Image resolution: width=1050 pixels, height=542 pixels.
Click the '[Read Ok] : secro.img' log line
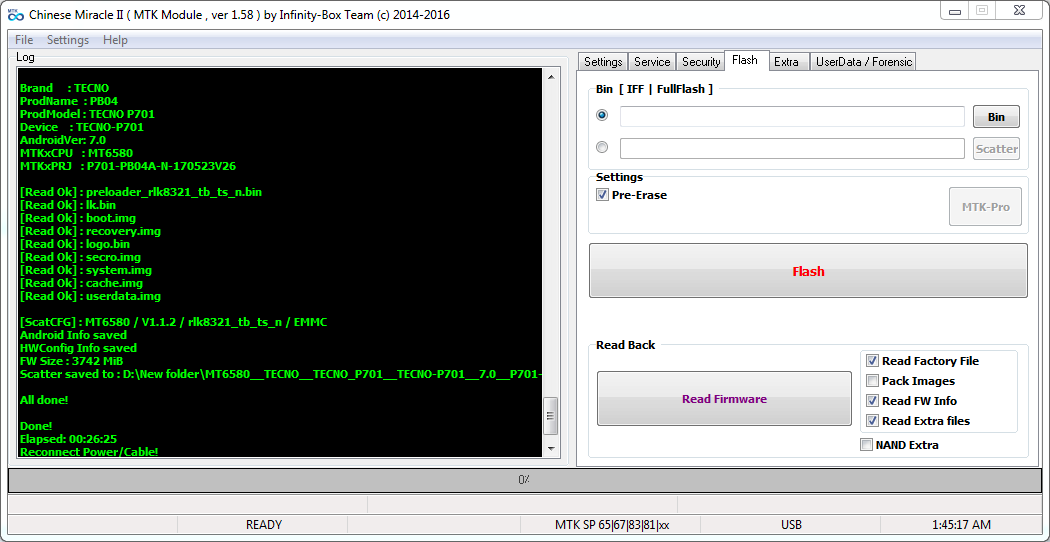tap(80, 257)
